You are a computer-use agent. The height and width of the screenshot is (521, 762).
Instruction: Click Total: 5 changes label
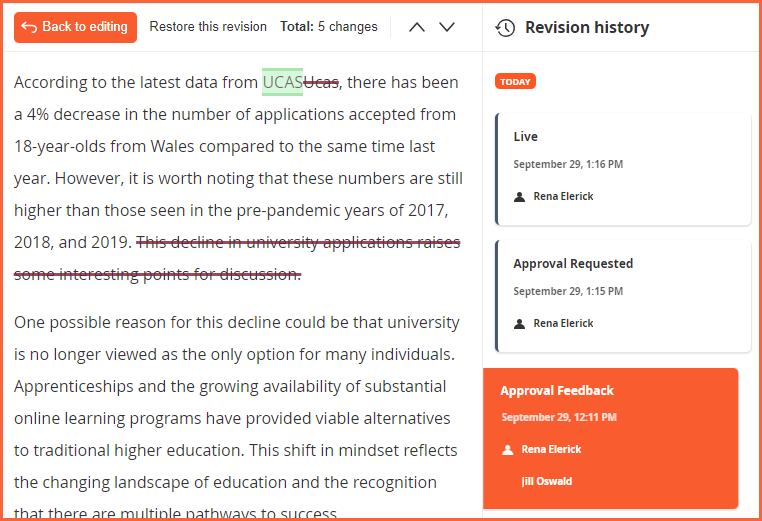pos(329,27)
